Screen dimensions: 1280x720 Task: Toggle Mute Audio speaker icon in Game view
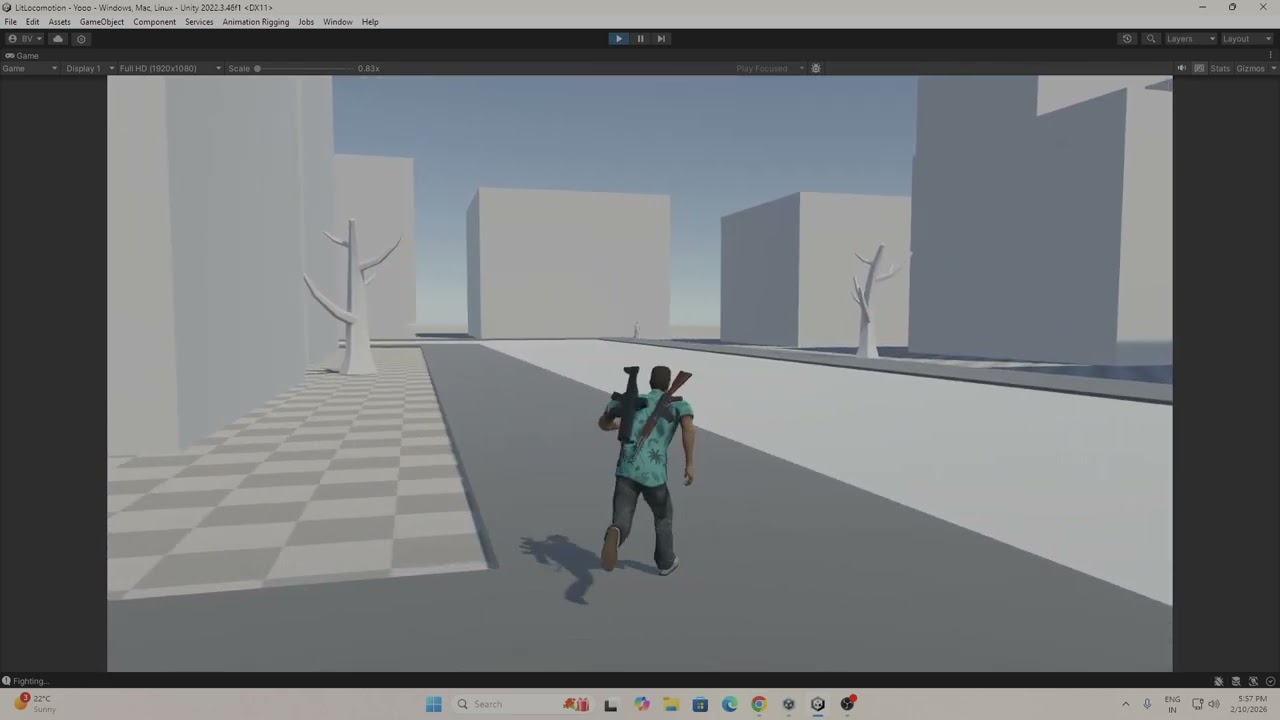click(x=1181, y=69)
